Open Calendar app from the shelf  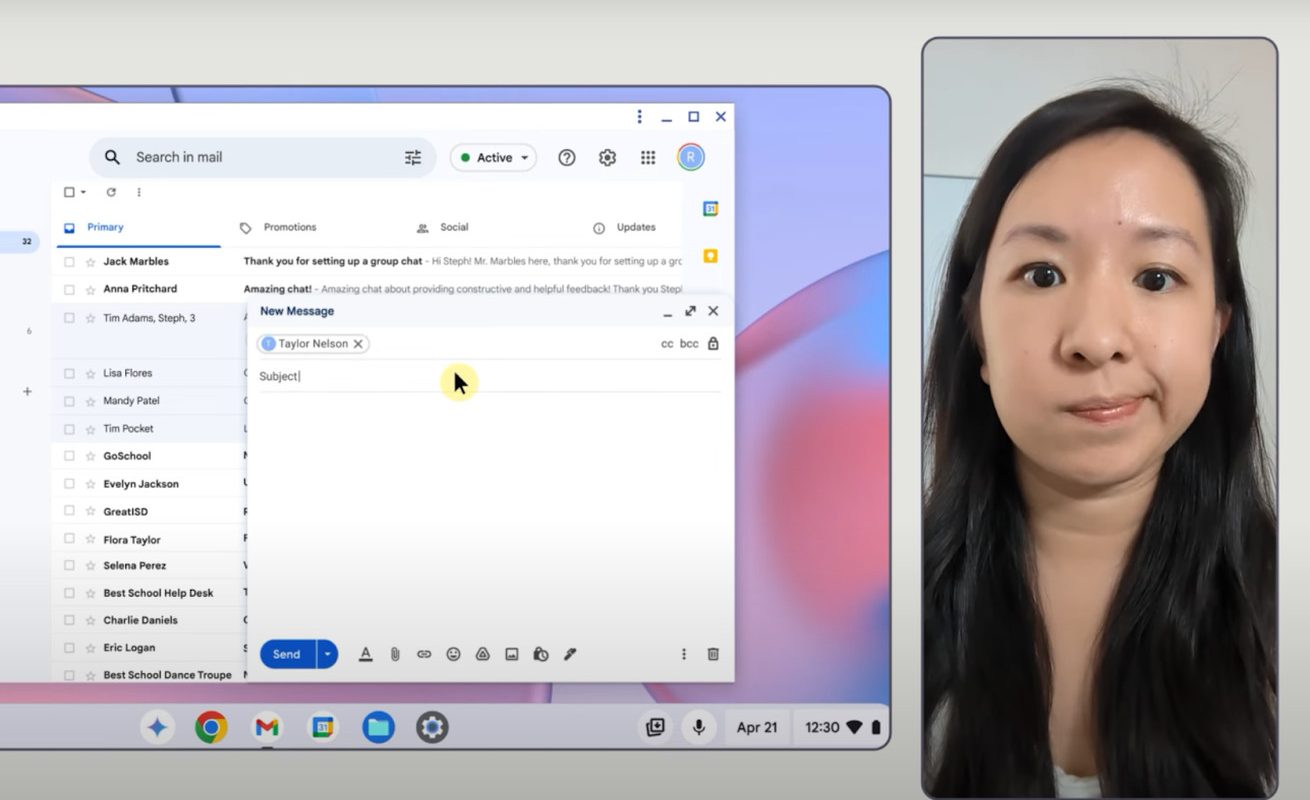coord(322,727)
